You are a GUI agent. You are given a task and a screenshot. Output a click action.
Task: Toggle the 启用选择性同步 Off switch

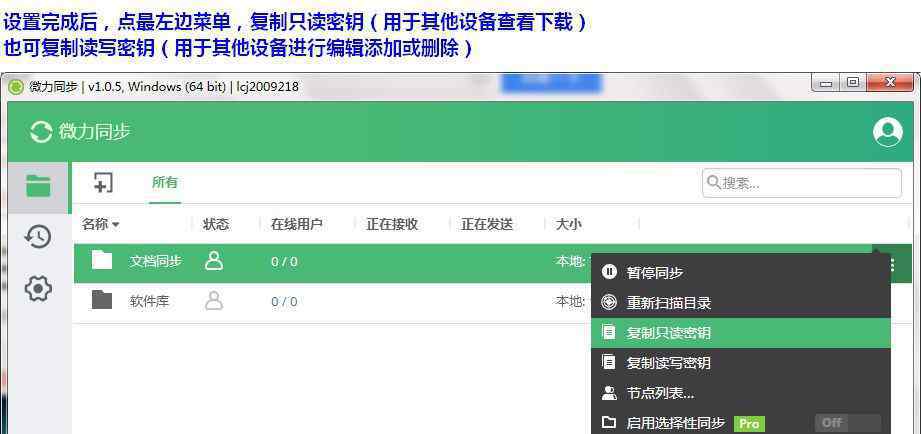point(848,423)
